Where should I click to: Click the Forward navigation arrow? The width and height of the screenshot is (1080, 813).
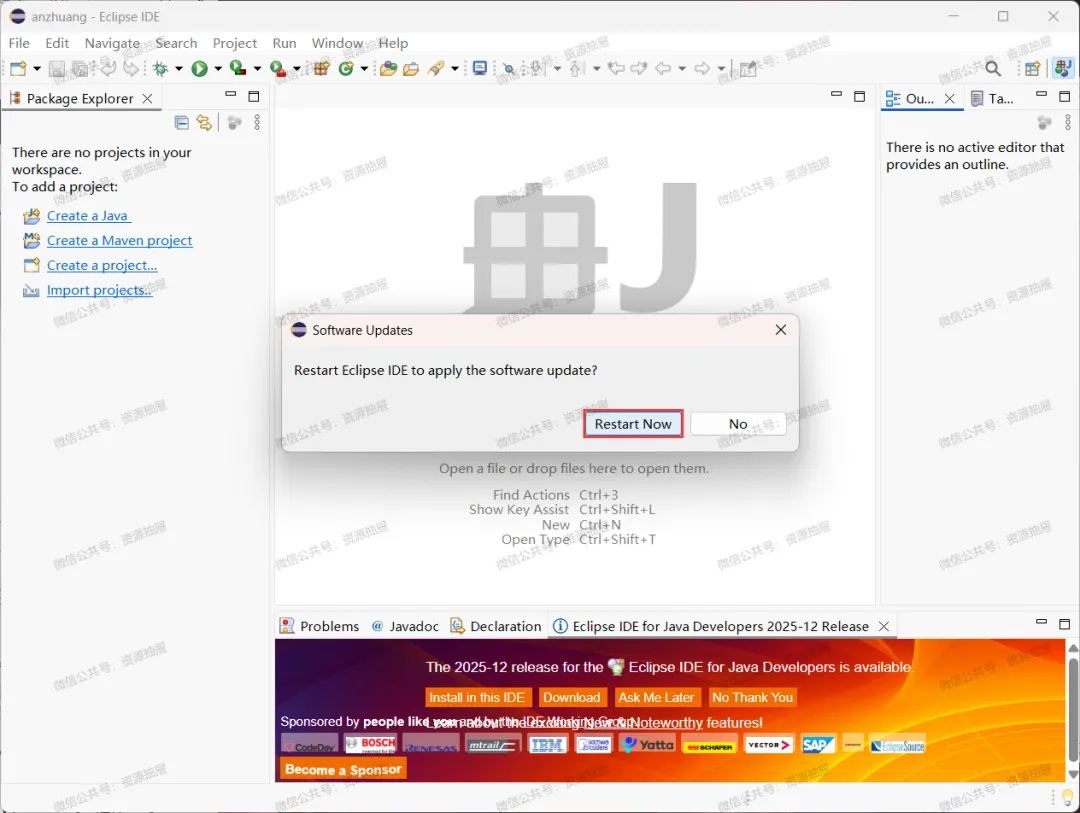tap(702, 68)
